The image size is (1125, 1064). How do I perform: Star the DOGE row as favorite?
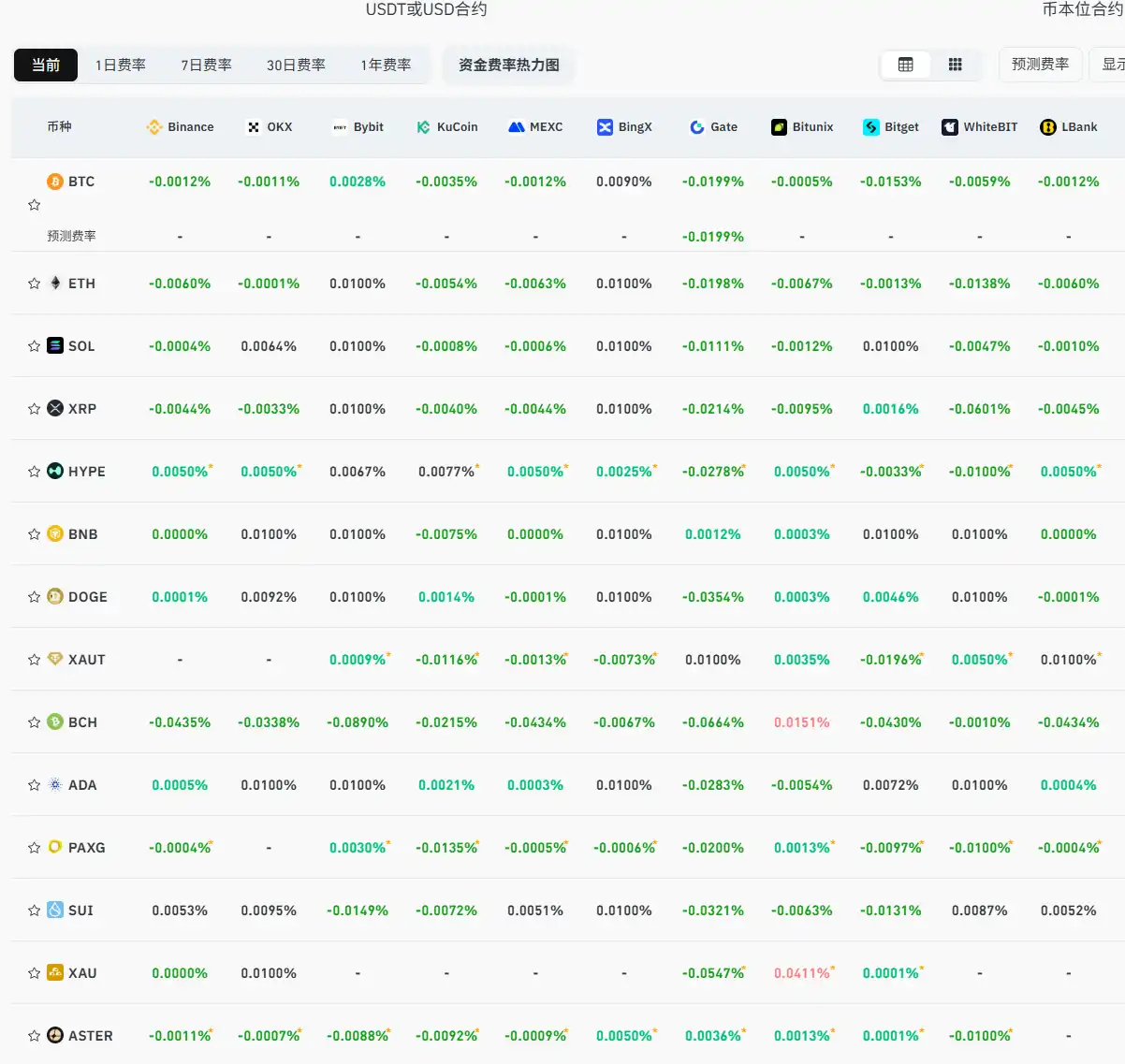35,597
